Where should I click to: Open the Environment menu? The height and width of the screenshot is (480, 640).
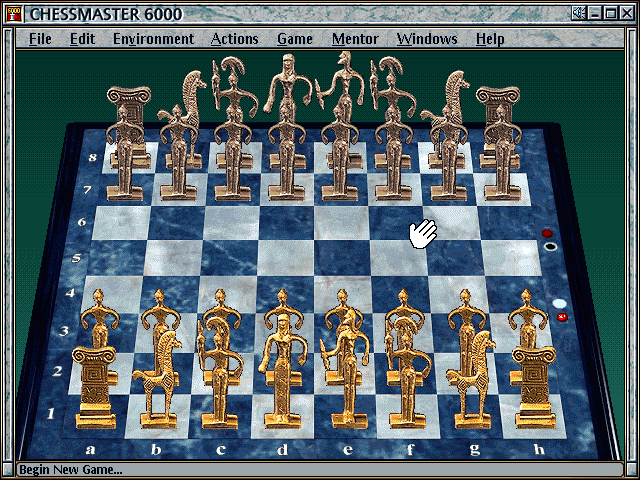pyautogui.click(x=153, y=39)
